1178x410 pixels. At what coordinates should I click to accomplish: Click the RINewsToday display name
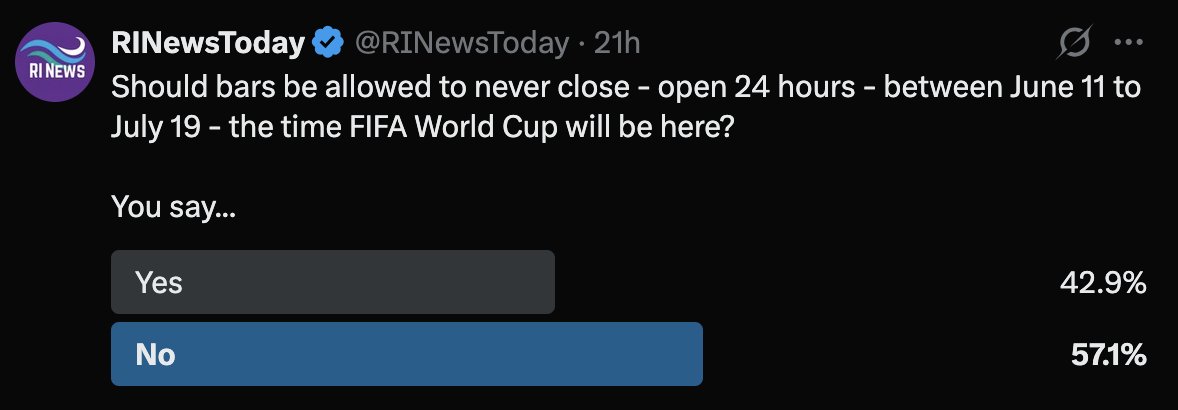click(208, 43)
